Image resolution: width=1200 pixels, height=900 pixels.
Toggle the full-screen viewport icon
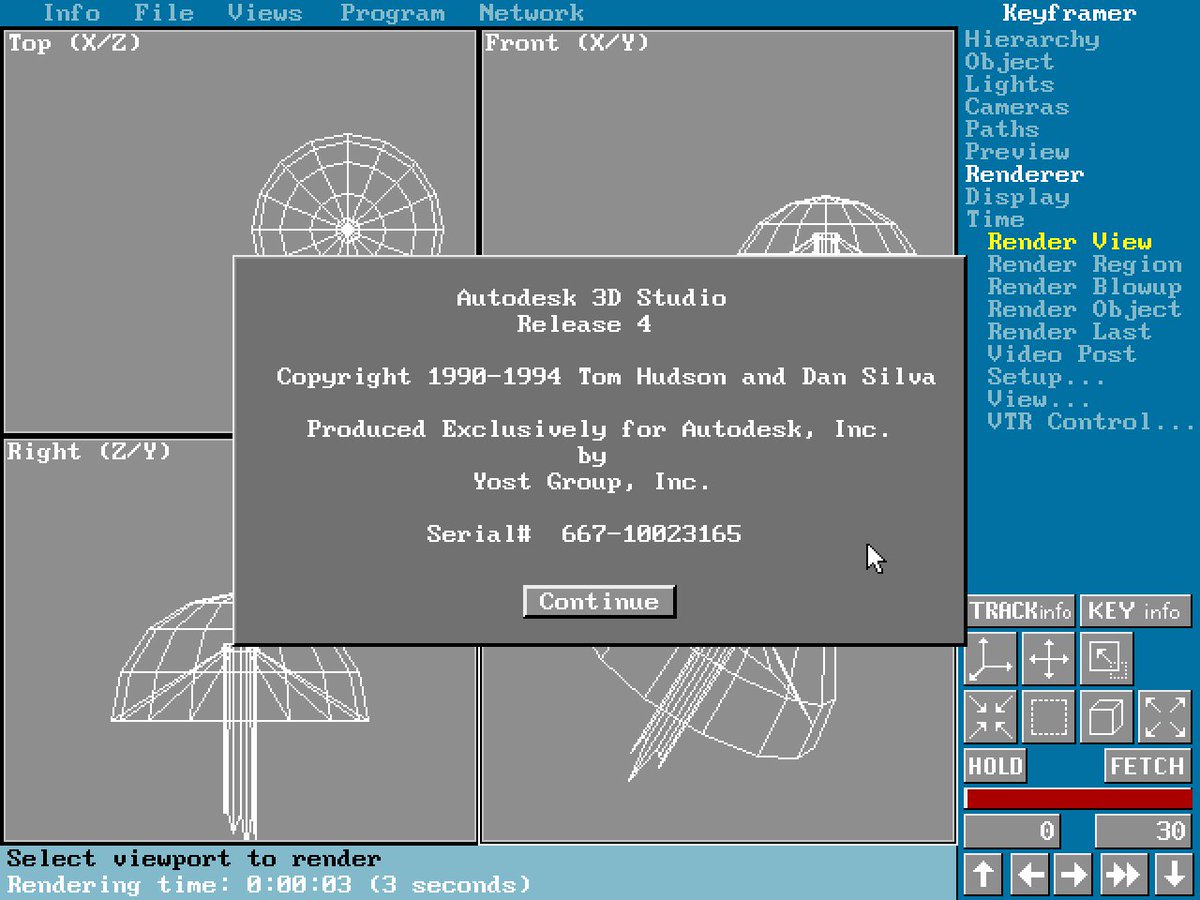1106,658
